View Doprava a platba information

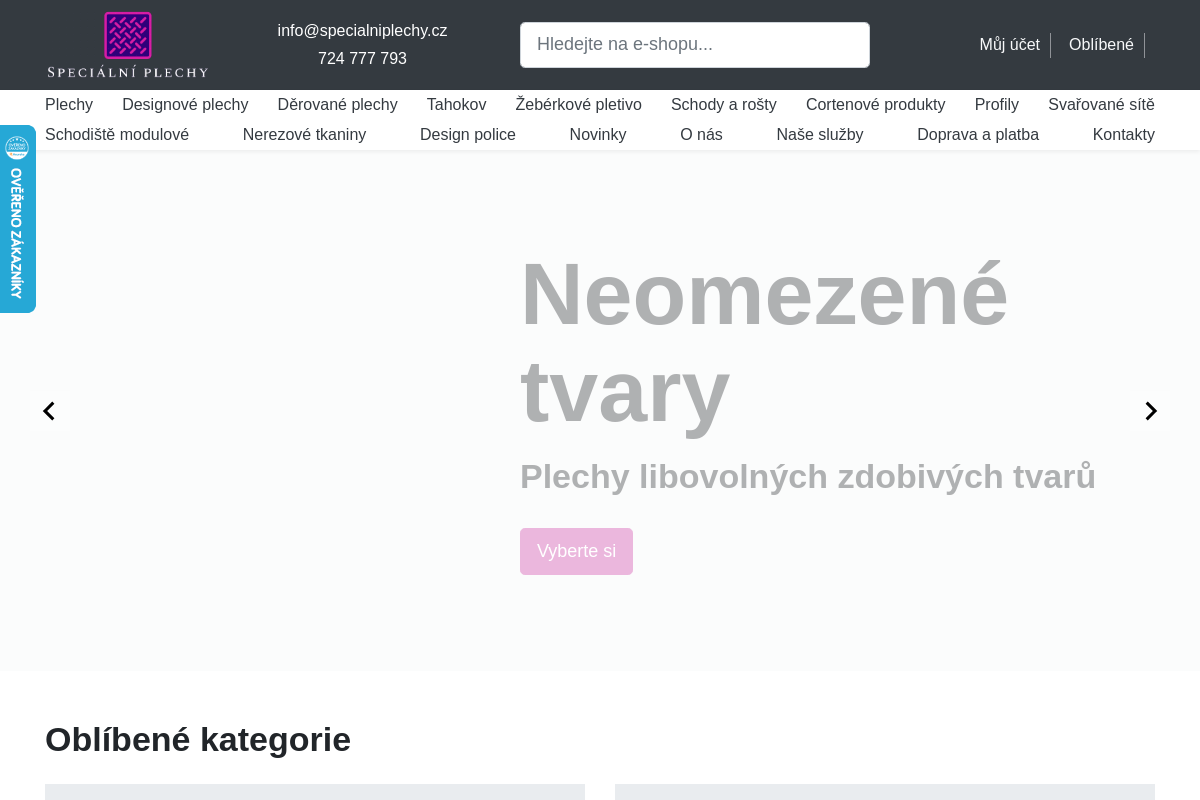coord(978,134)
